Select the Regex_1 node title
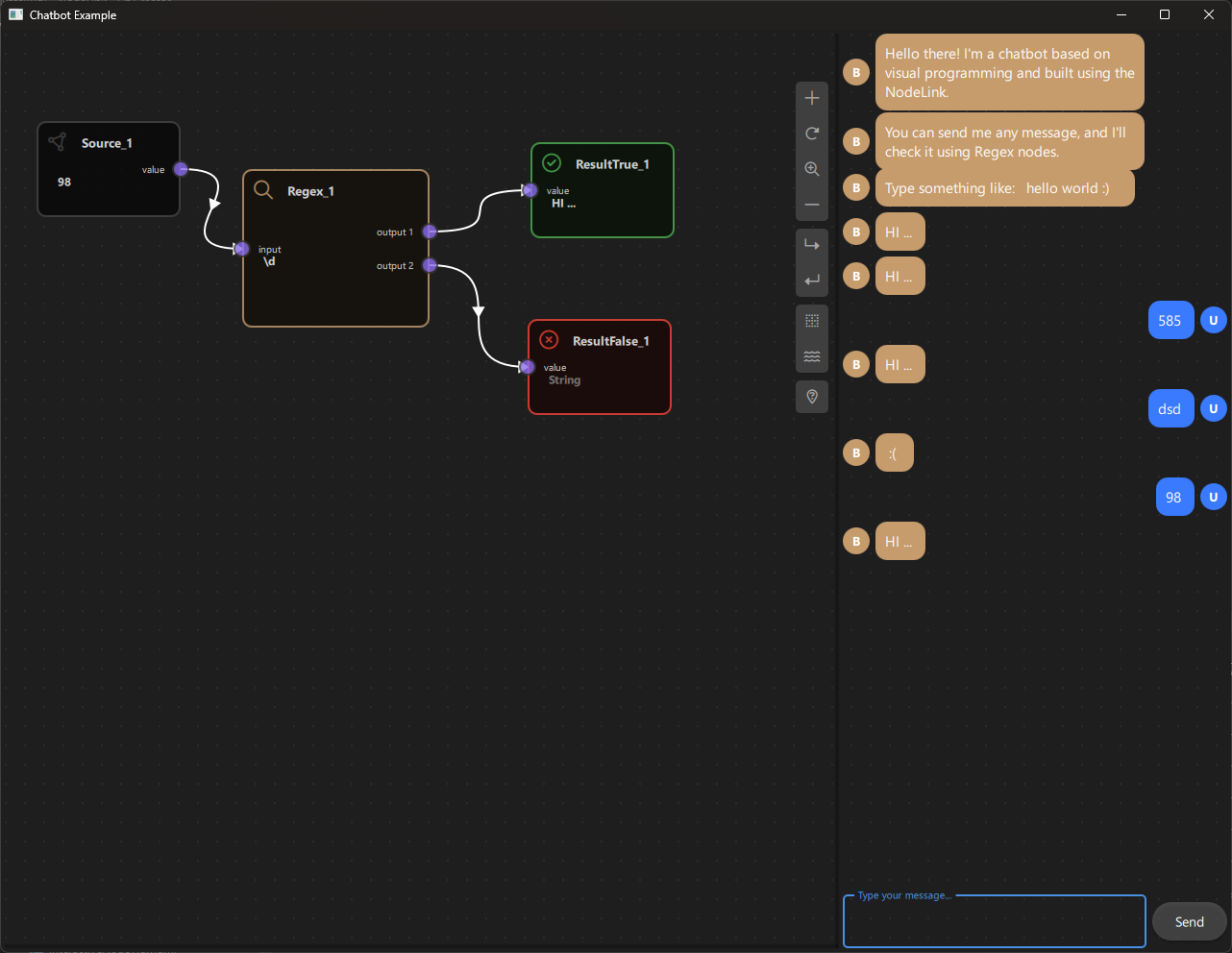Screen dimensions: 1232x953 [x=310, y=190]
